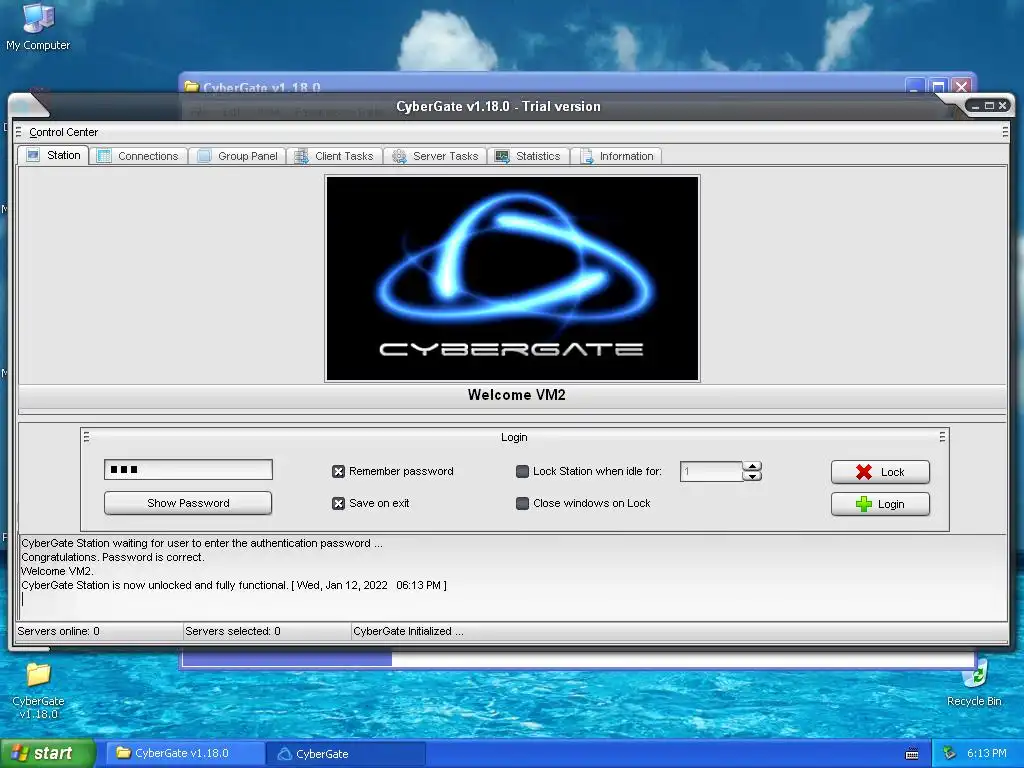The width and height of the screenshot is (1024, 768).
Task: Maximize the CyberGate Trial version window
Action: pos(989,105)
